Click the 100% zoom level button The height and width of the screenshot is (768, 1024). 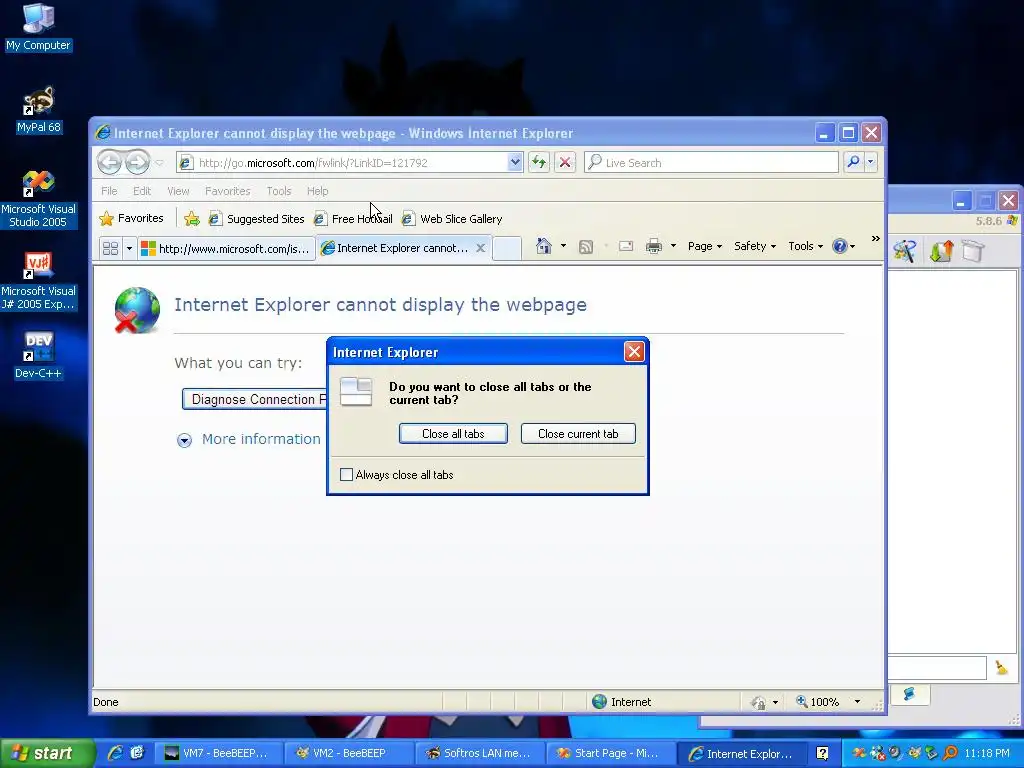tap(818, 702)
